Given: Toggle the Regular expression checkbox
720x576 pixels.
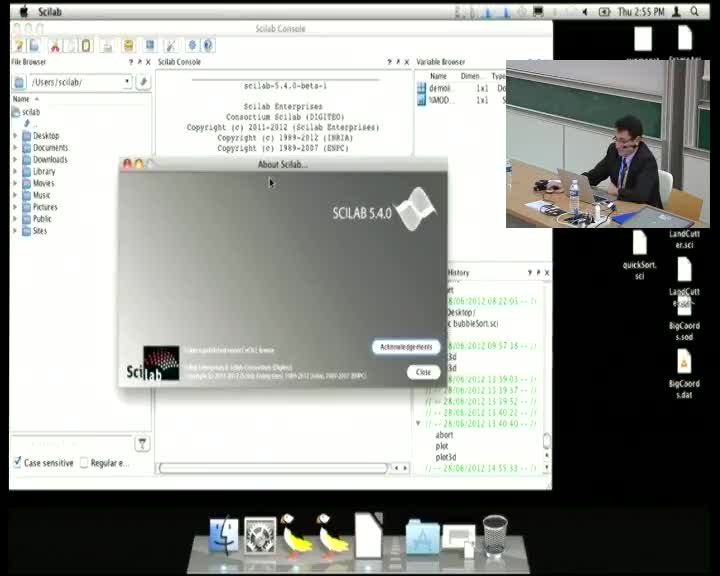Looking at the screenshot, I should [84, 463].
